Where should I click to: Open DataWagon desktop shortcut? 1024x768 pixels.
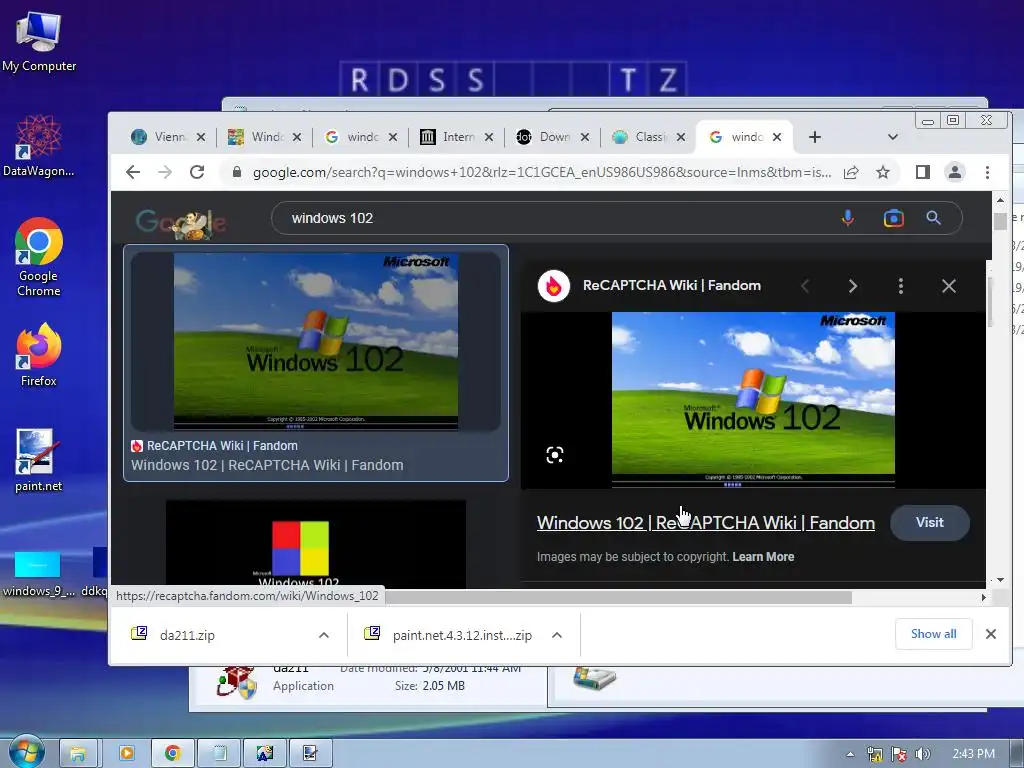(39, 146)
